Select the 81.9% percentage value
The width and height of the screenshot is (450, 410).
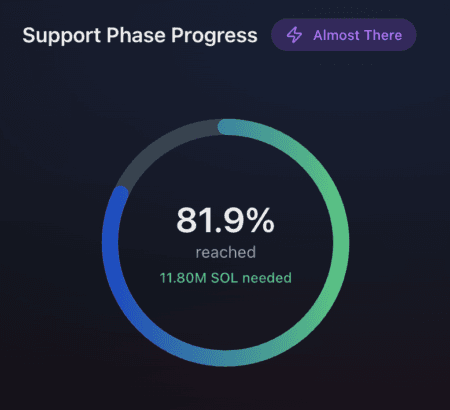click(225, 220)
